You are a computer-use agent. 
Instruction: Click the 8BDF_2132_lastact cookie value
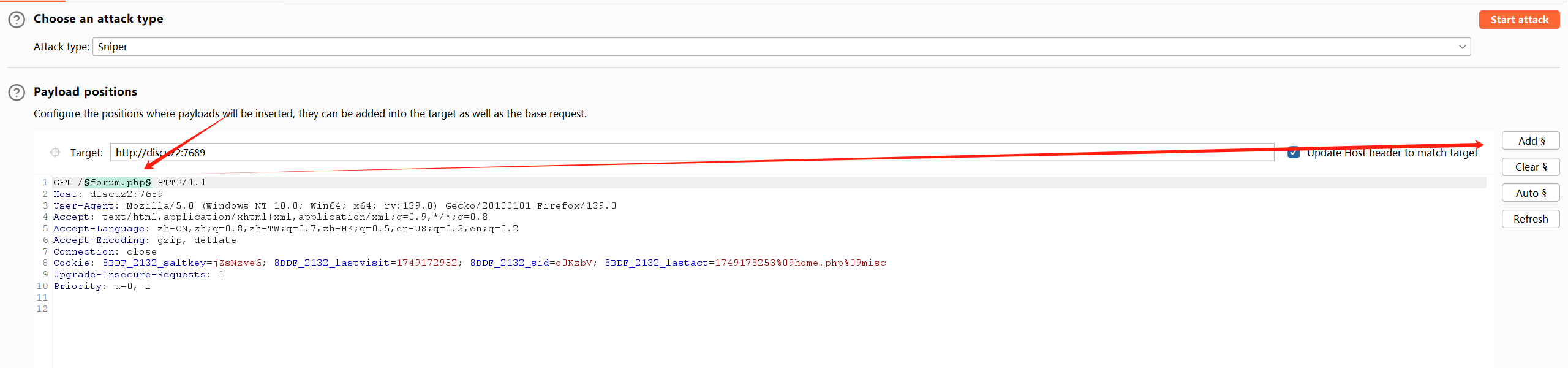click(801, 263)
